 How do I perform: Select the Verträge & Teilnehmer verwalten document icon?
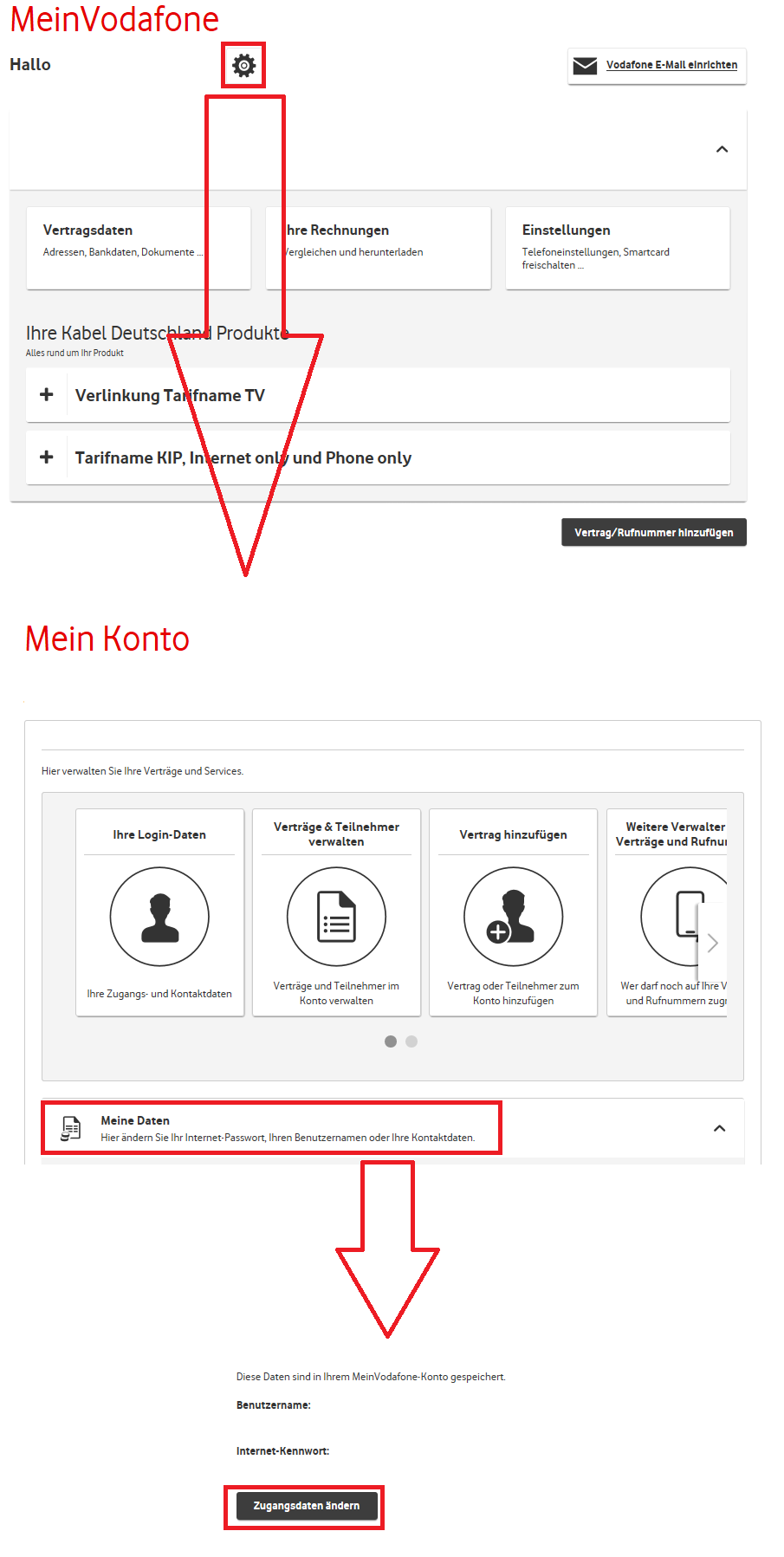tap(336, 917)
